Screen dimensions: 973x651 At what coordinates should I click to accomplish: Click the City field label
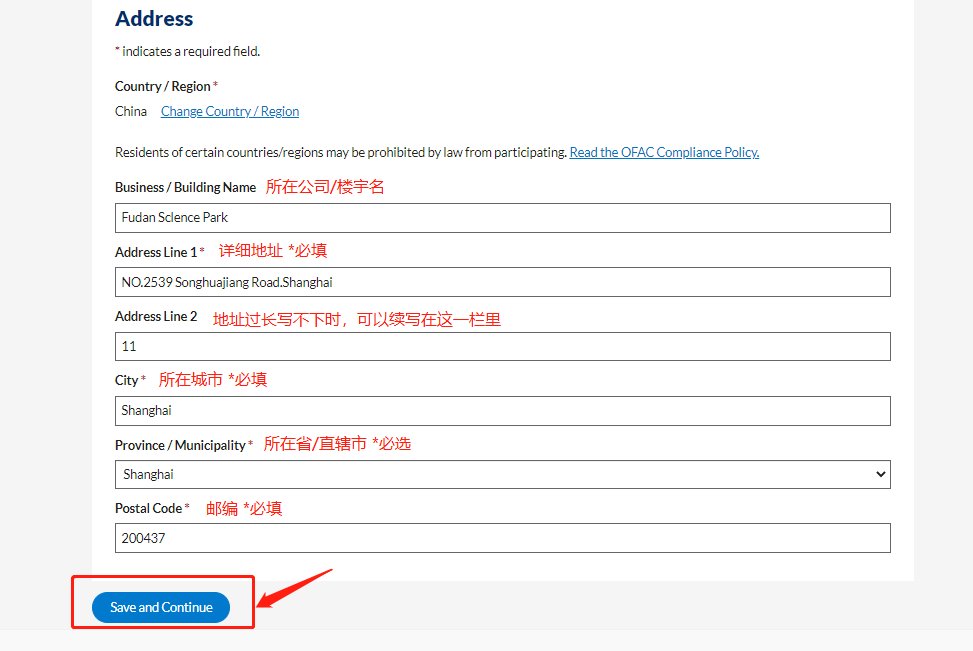[x=127, y=380]
